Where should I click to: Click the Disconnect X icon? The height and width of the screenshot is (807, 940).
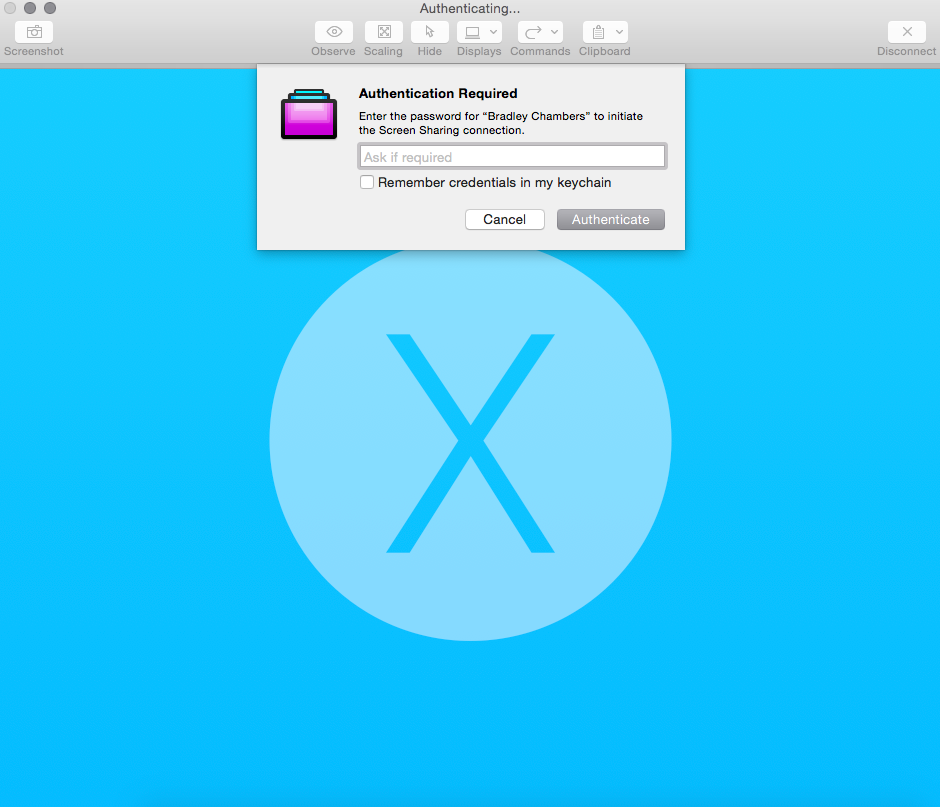pos(907,32)
